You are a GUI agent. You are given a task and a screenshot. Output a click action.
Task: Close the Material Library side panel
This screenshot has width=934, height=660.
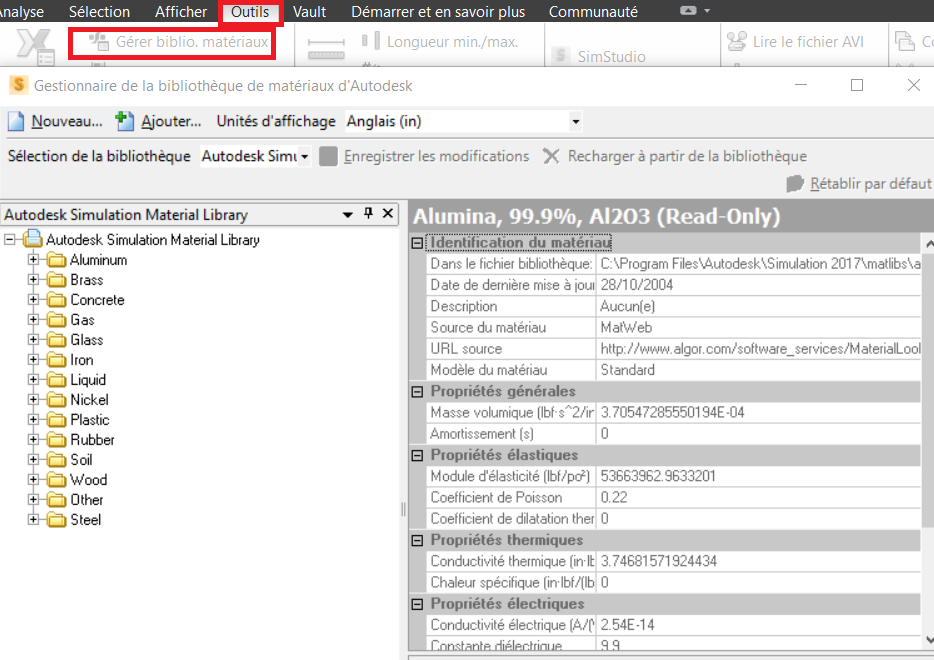388,214
